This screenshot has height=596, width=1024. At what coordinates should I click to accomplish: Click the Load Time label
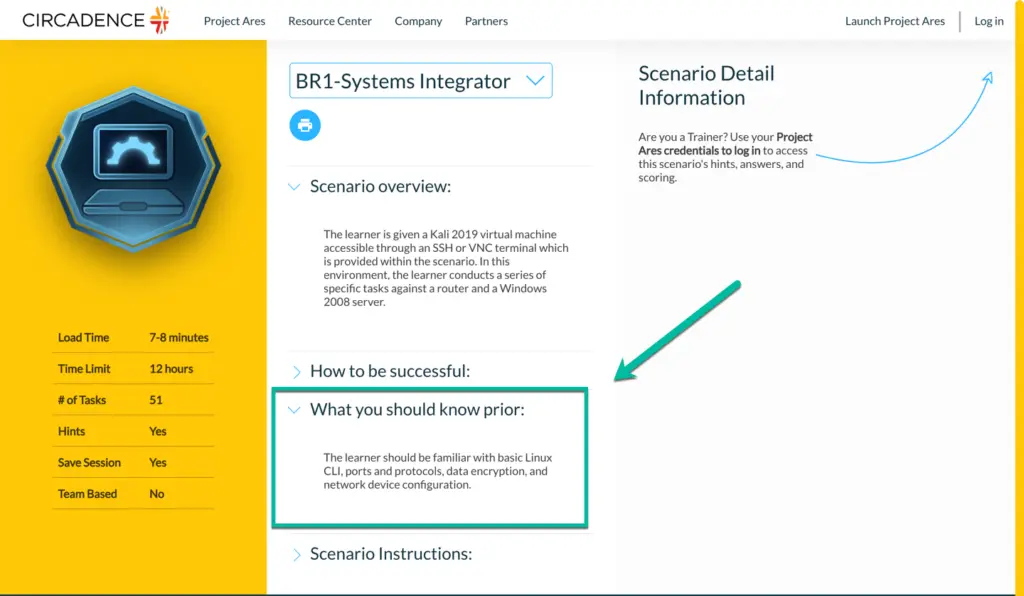84,337
